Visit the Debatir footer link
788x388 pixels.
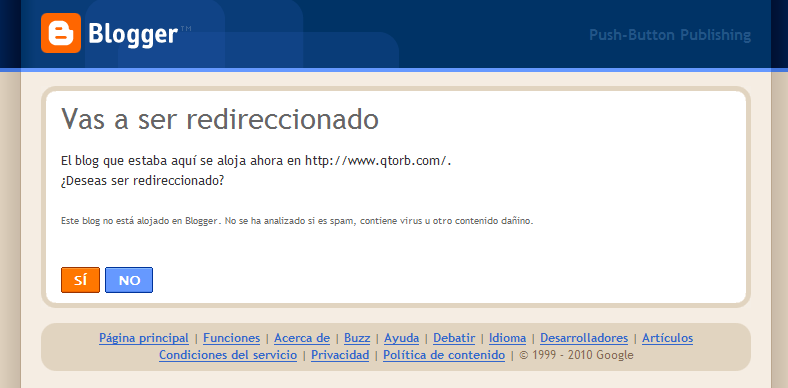coord(454,338)
